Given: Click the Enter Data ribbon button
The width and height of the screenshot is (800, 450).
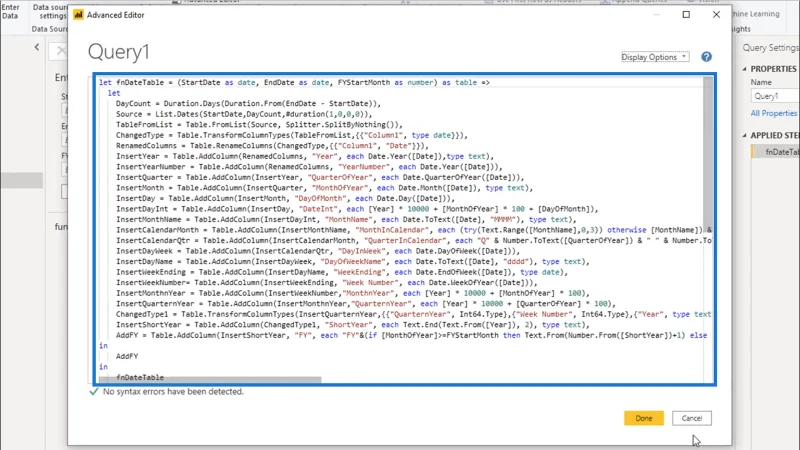Looking at the screenshot, I should pyautogui.click(x=10, y=11).
